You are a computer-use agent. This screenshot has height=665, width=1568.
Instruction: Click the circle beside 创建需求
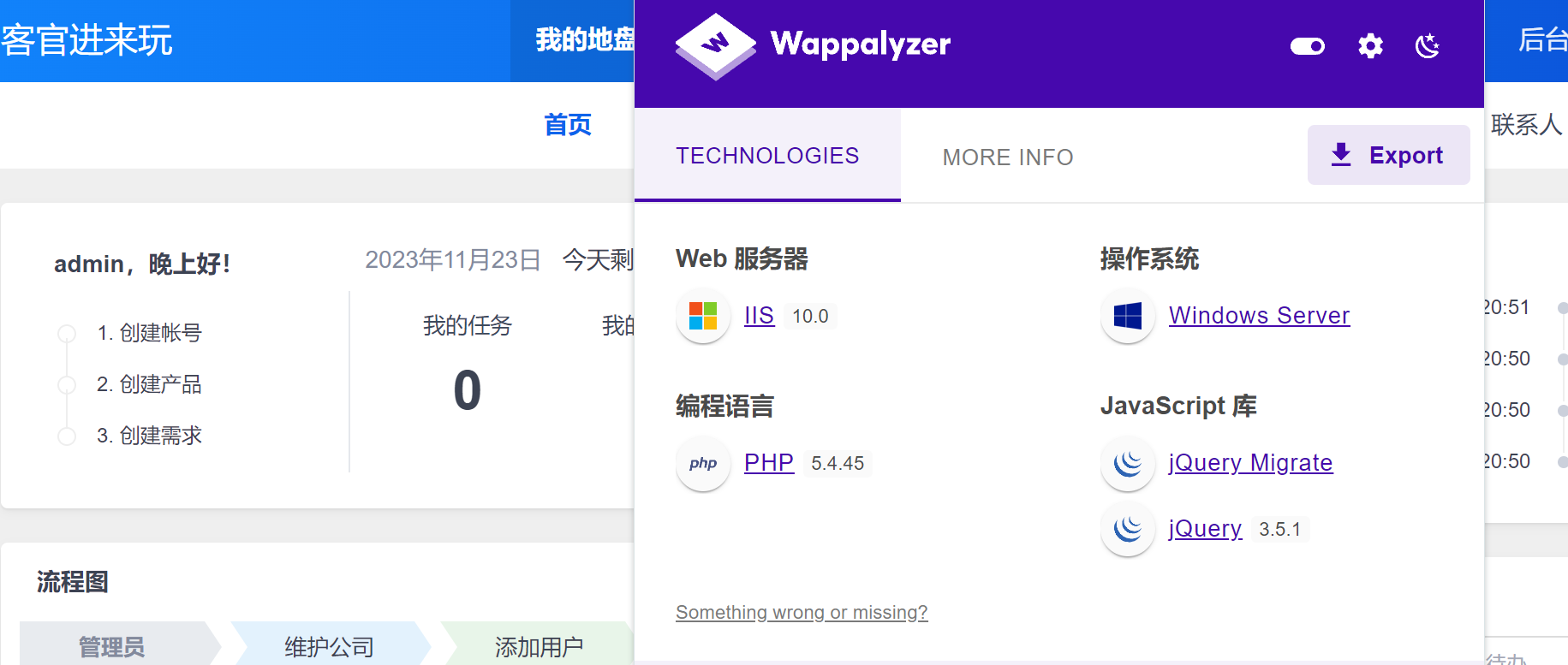[67, 436]
